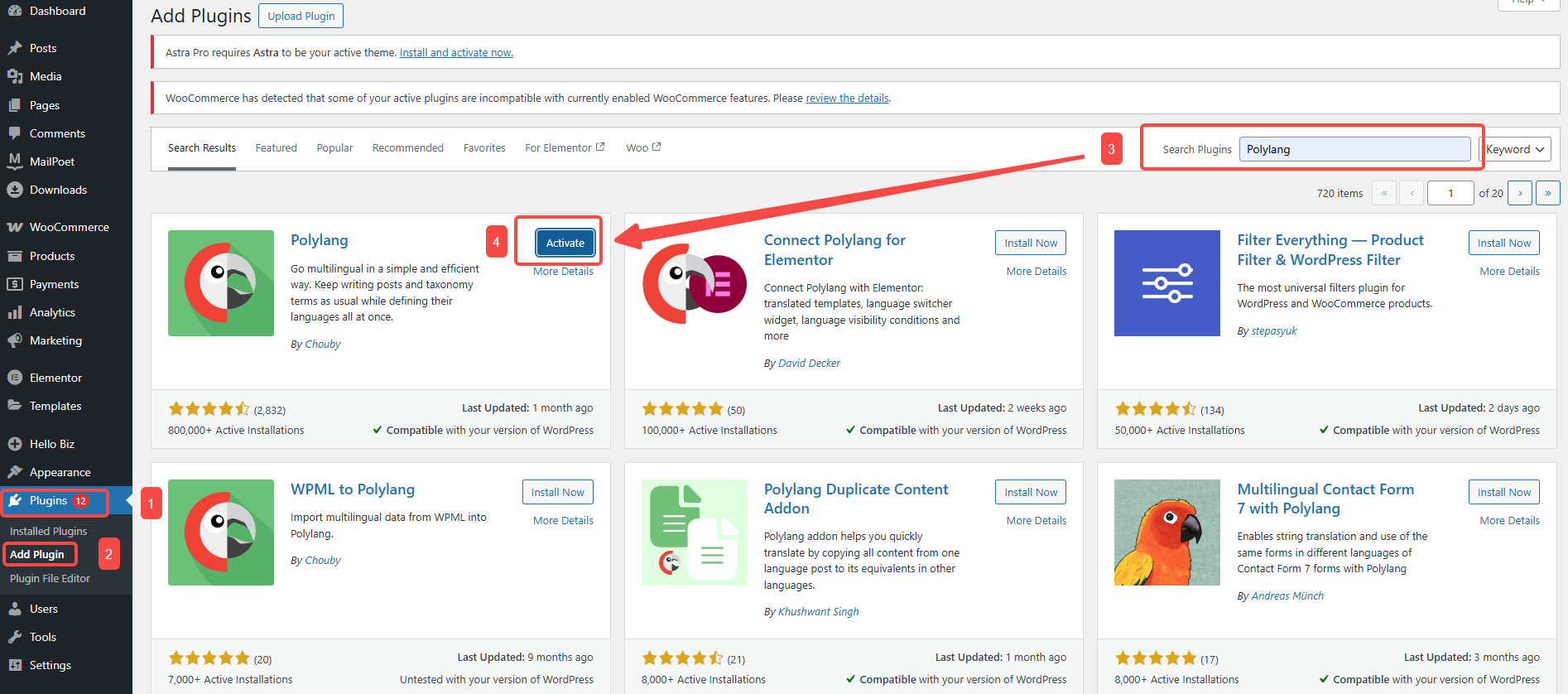
Task: Open Filter Everything plugin blue thumbnail
Action: pyautogui.click(x=1167, y=283)
